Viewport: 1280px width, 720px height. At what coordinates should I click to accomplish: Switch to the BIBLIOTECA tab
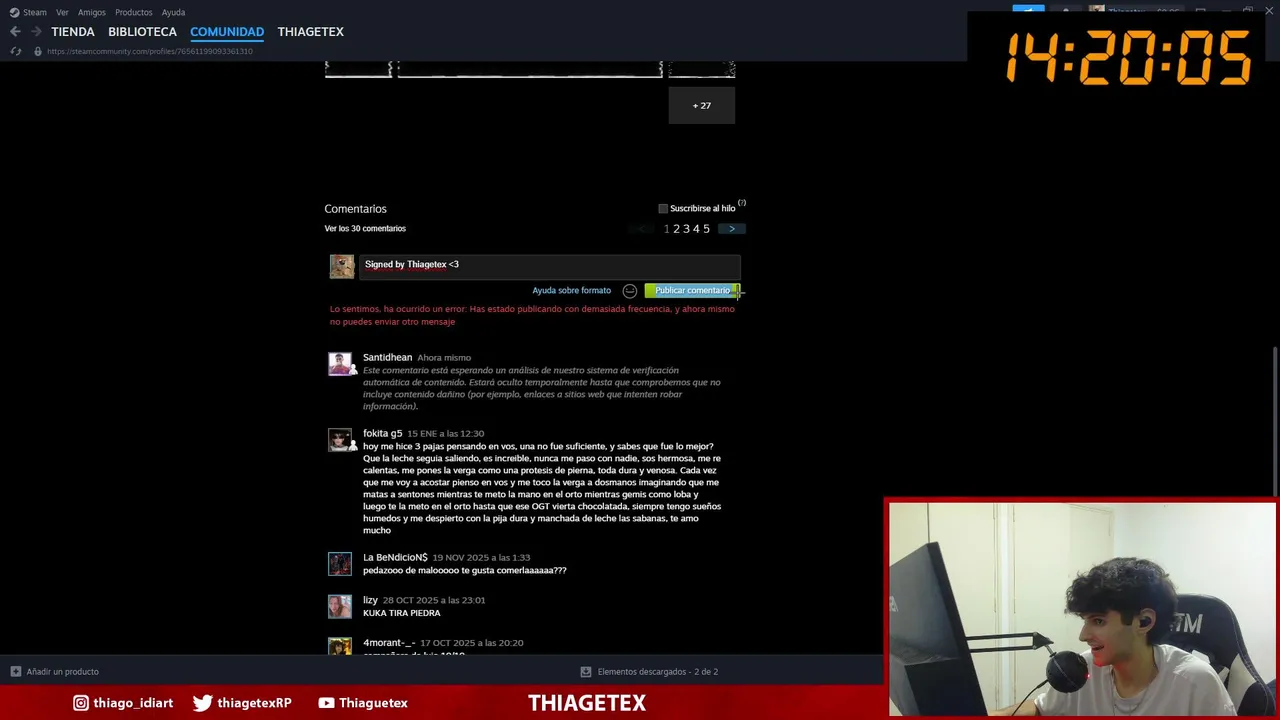142,32
